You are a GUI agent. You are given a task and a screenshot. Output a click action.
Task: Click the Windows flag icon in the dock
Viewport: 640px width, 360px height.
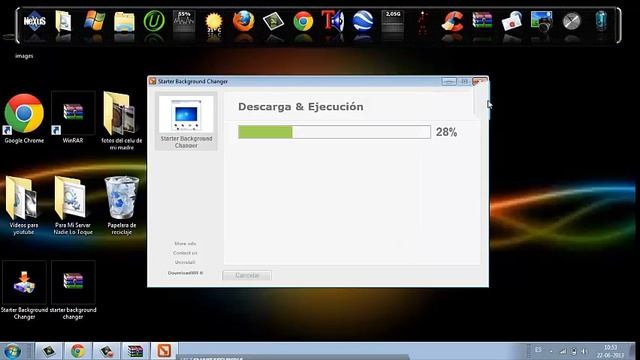[94, 21]
